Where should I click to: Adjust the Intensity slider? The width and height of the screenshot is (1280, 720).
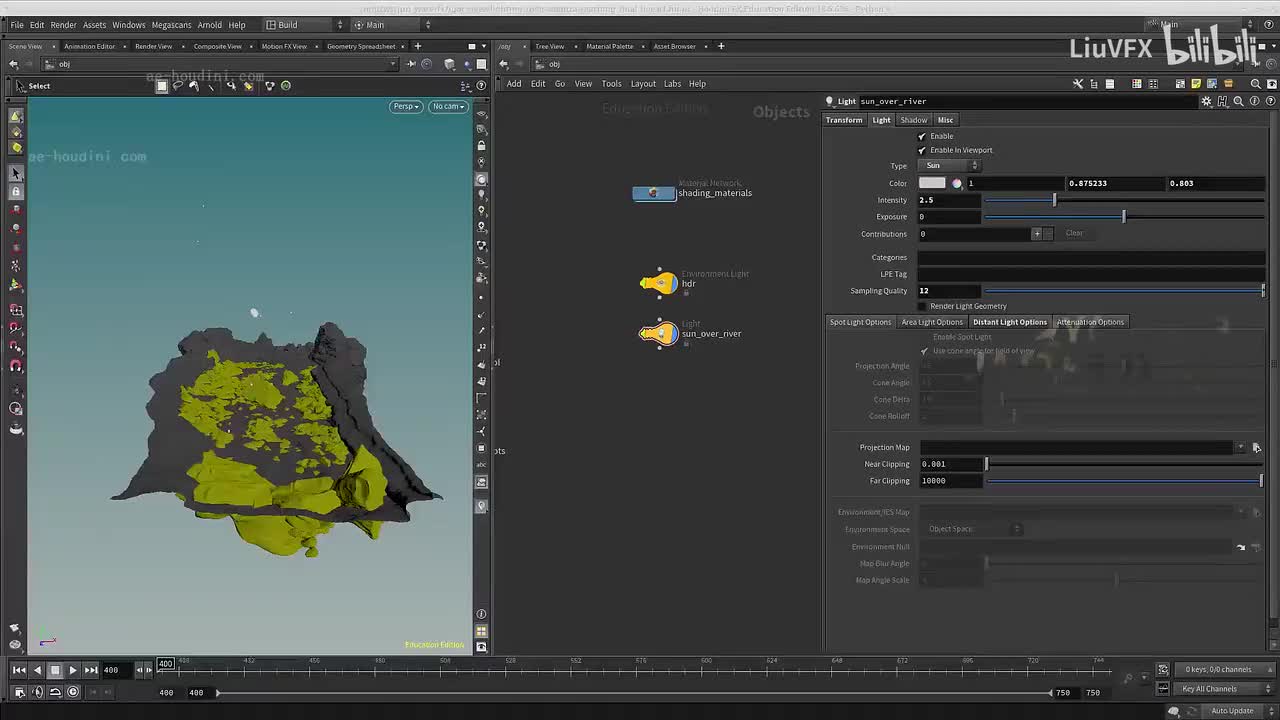1053,200
